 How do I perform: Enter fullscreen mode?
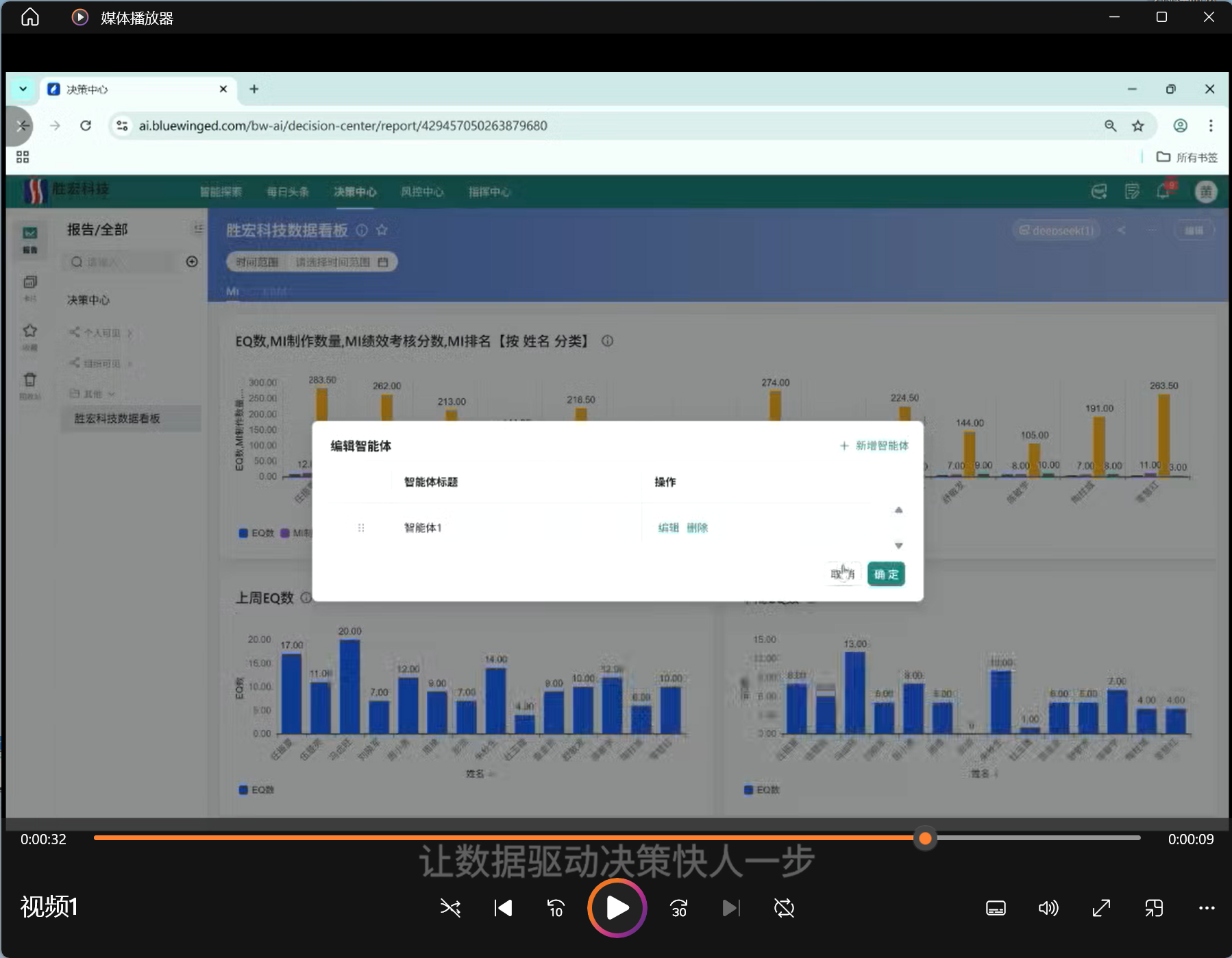(x=1101, y=908)
